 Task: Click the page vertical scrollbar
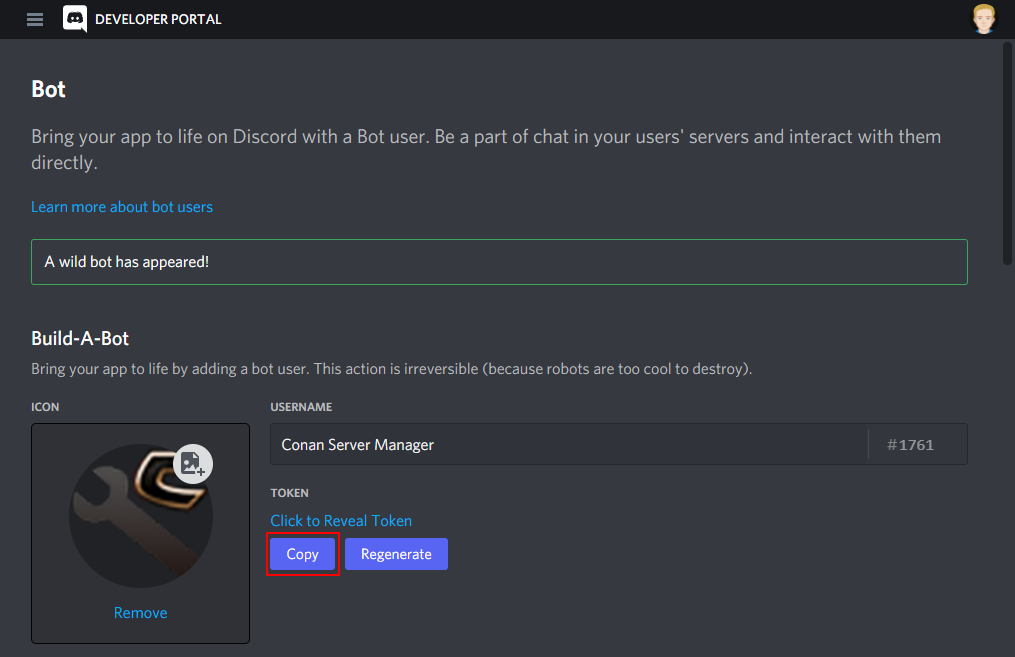tap(1007, 154)
